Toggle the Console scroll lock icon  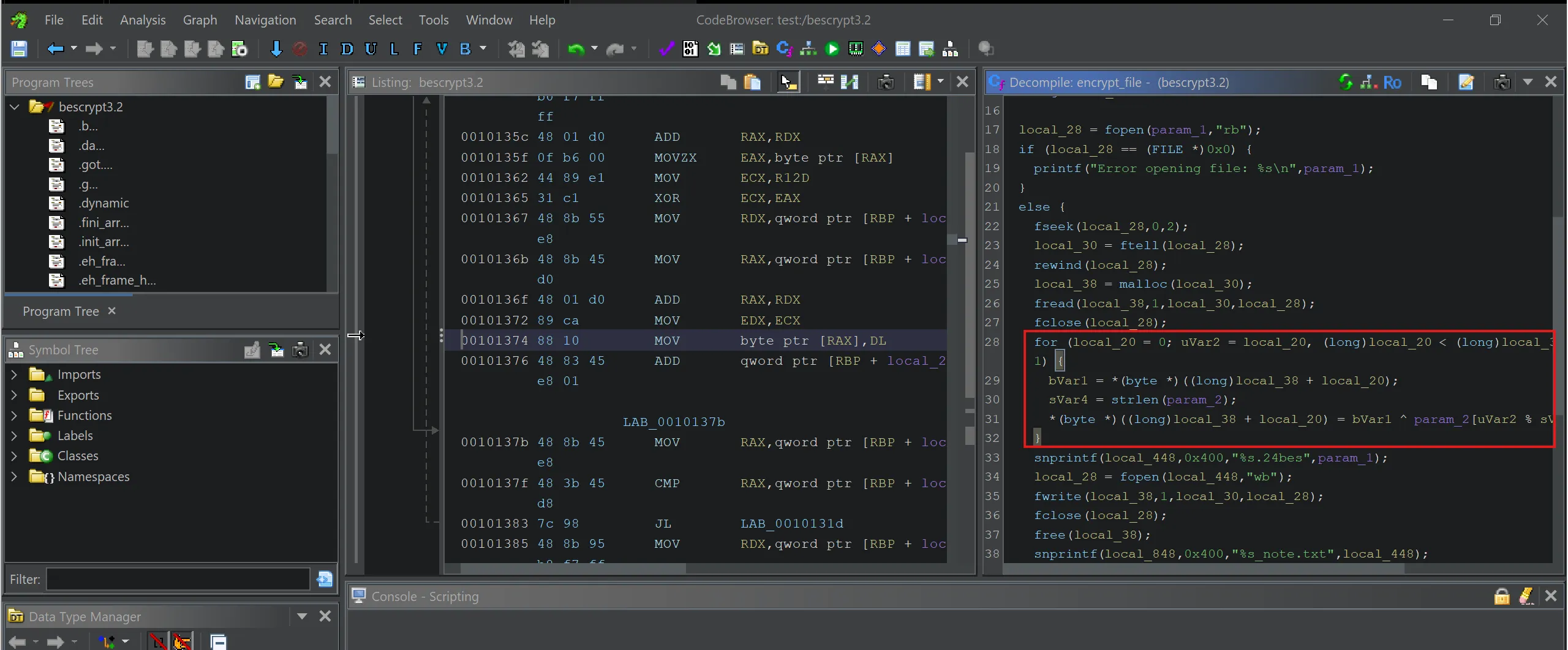[1501, 596]
